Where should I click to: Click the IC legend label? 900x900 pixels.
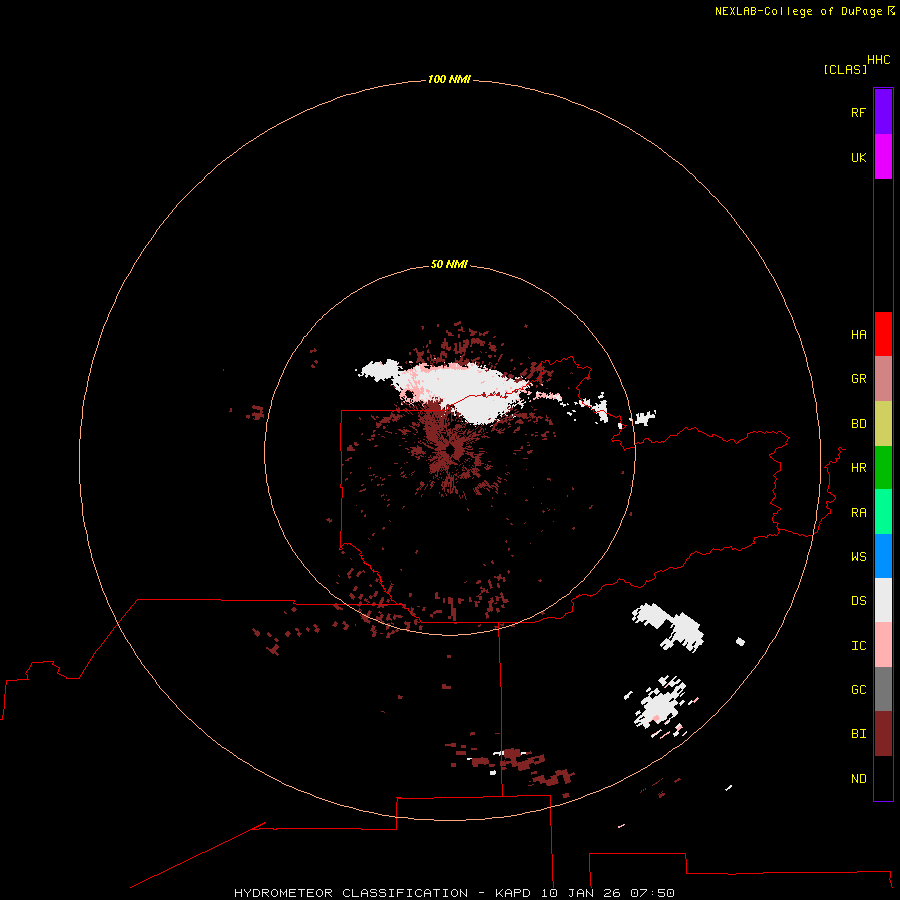point(858,646)
